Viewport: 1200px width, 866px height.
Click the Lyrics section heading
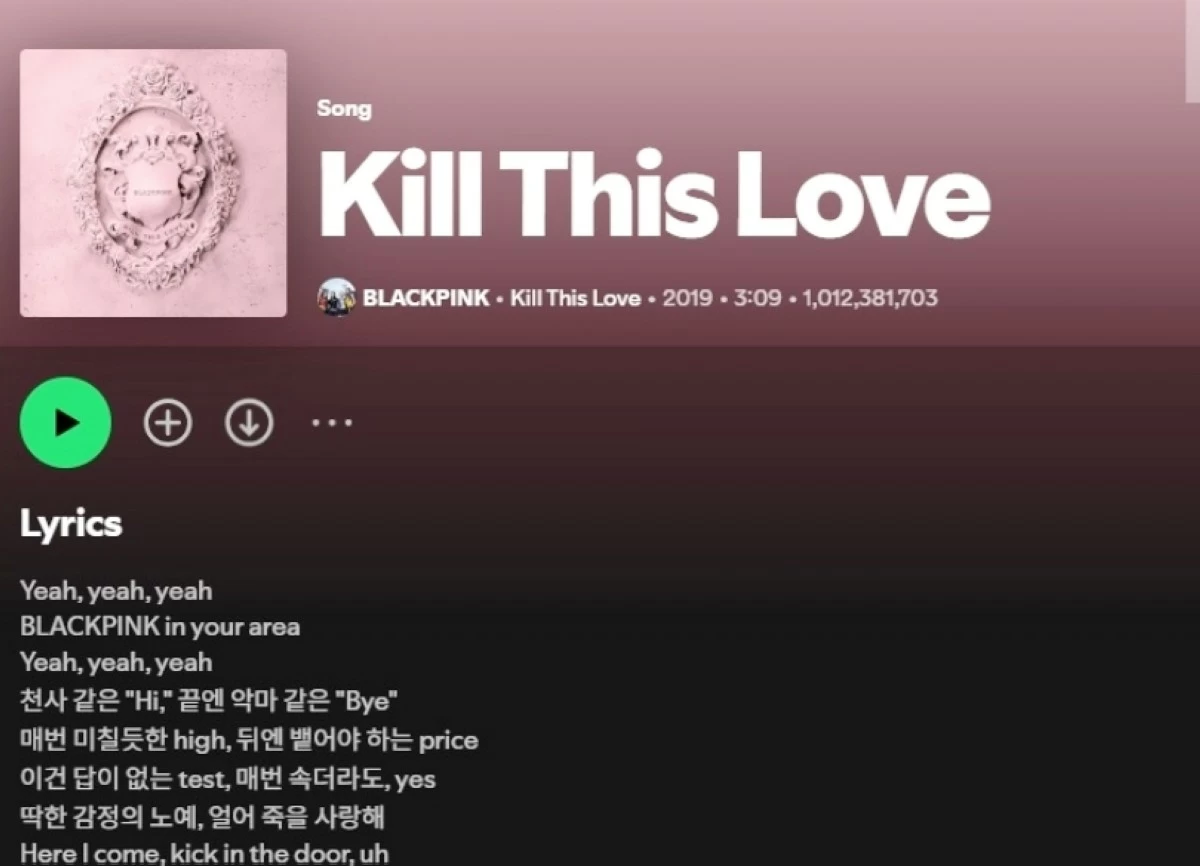pyautogui.click(x=71, y=524)
